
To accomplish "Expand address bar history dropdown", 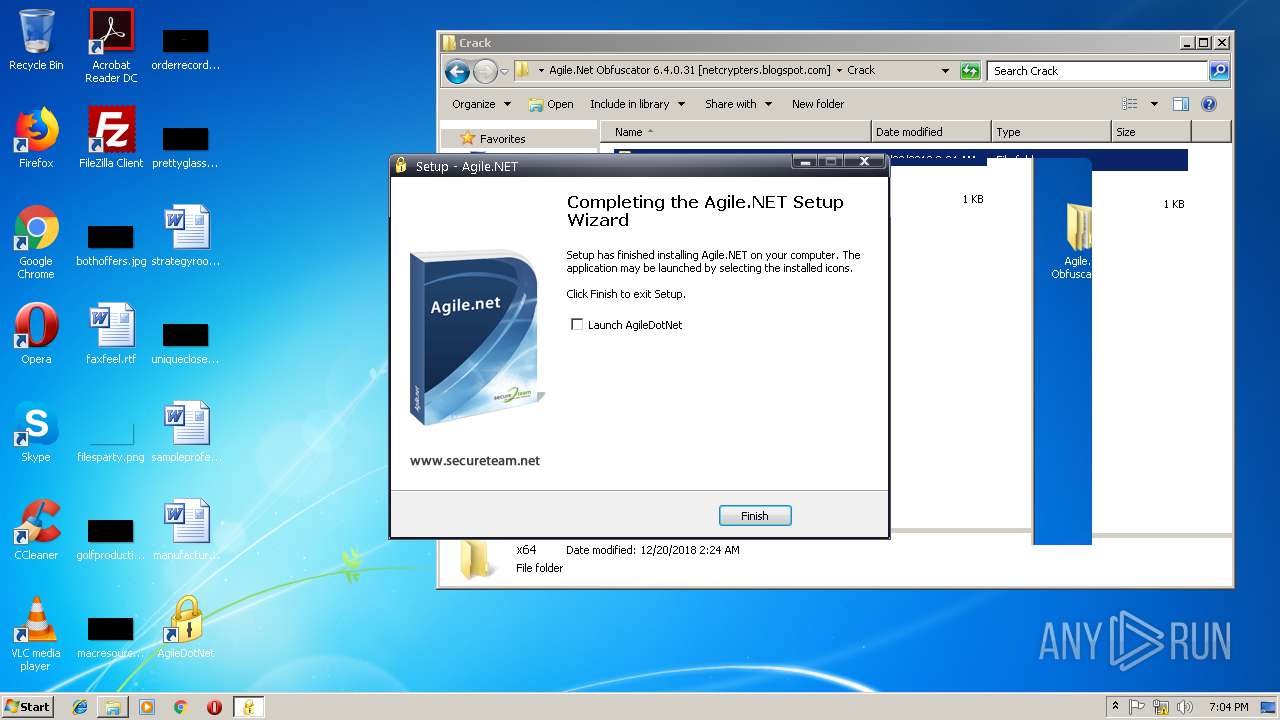I will click(945, 71).
